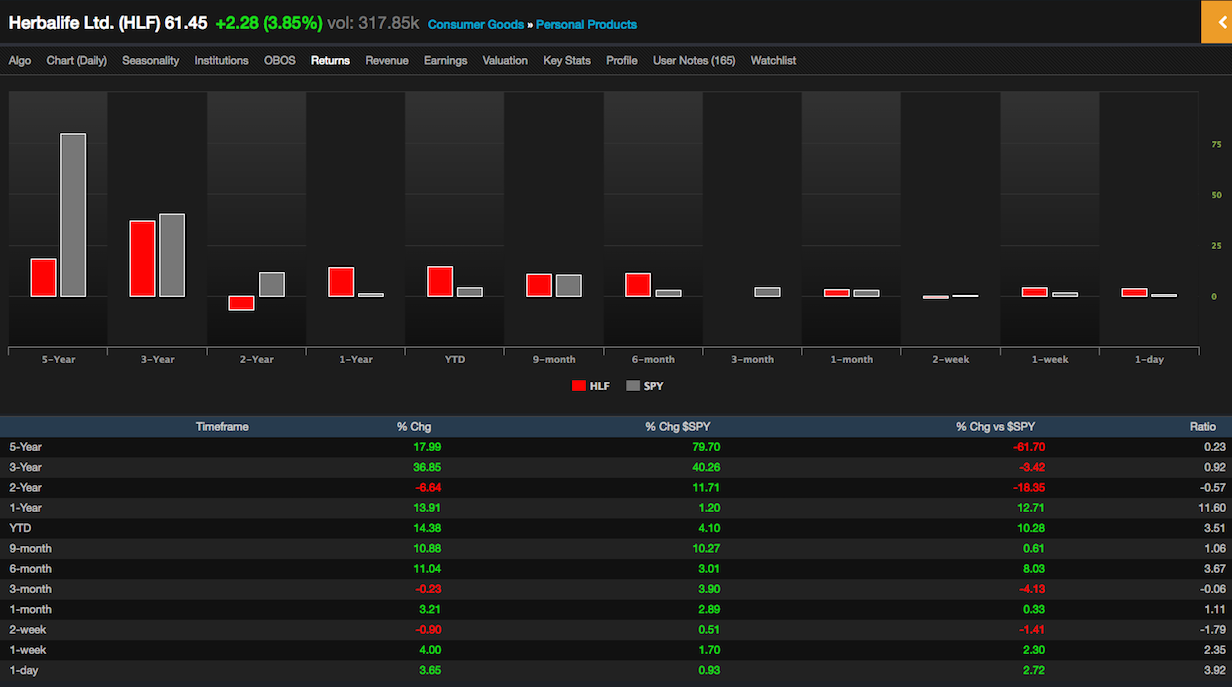Click the red YTD HLF bar
This screenshot has height=687, width=1232.
440,281
